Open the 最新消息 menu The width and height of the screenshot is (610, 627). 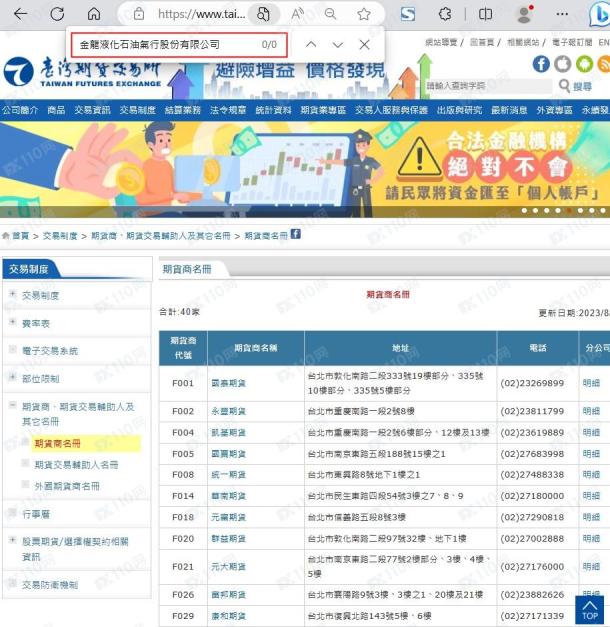pos(509,110)
